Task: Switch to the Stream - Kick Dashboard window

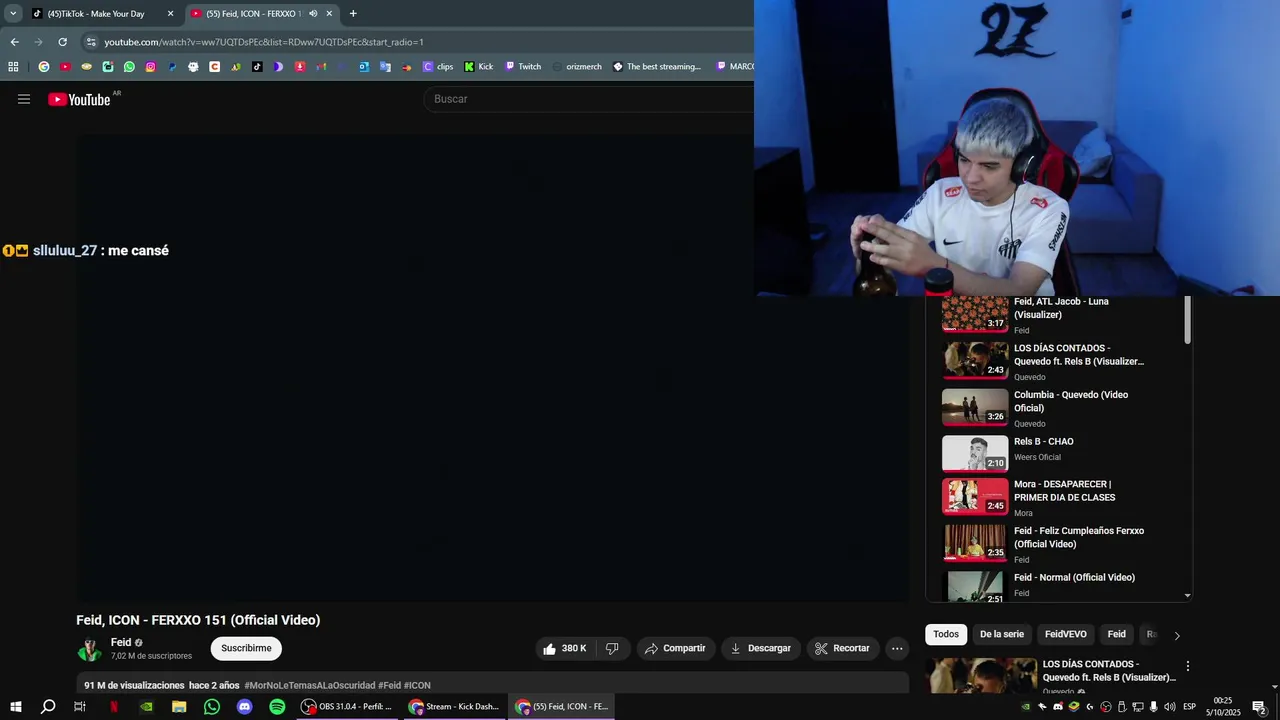Action: click(x=454, y=707)
